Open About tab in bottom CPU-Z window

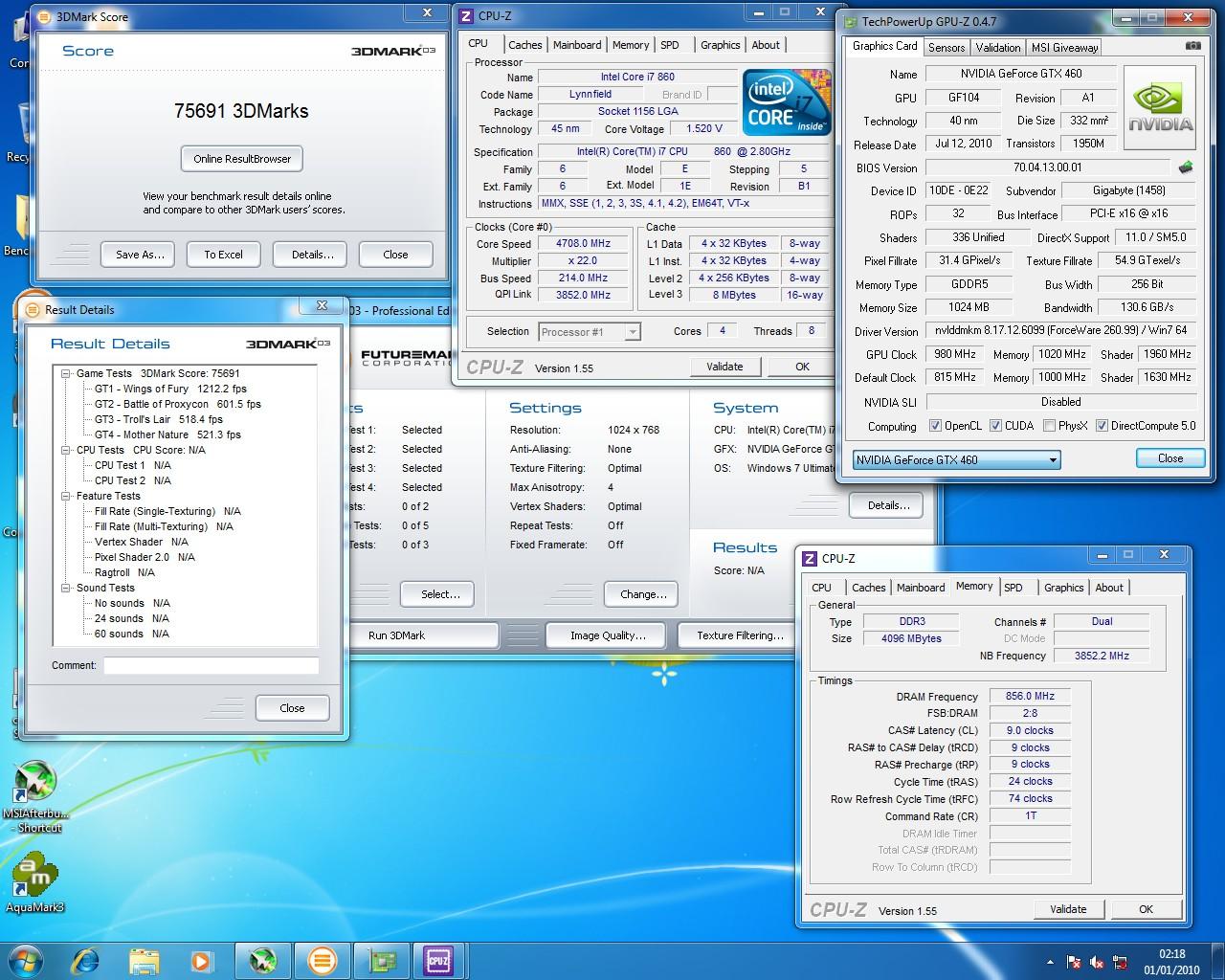tap(1109, 588)
